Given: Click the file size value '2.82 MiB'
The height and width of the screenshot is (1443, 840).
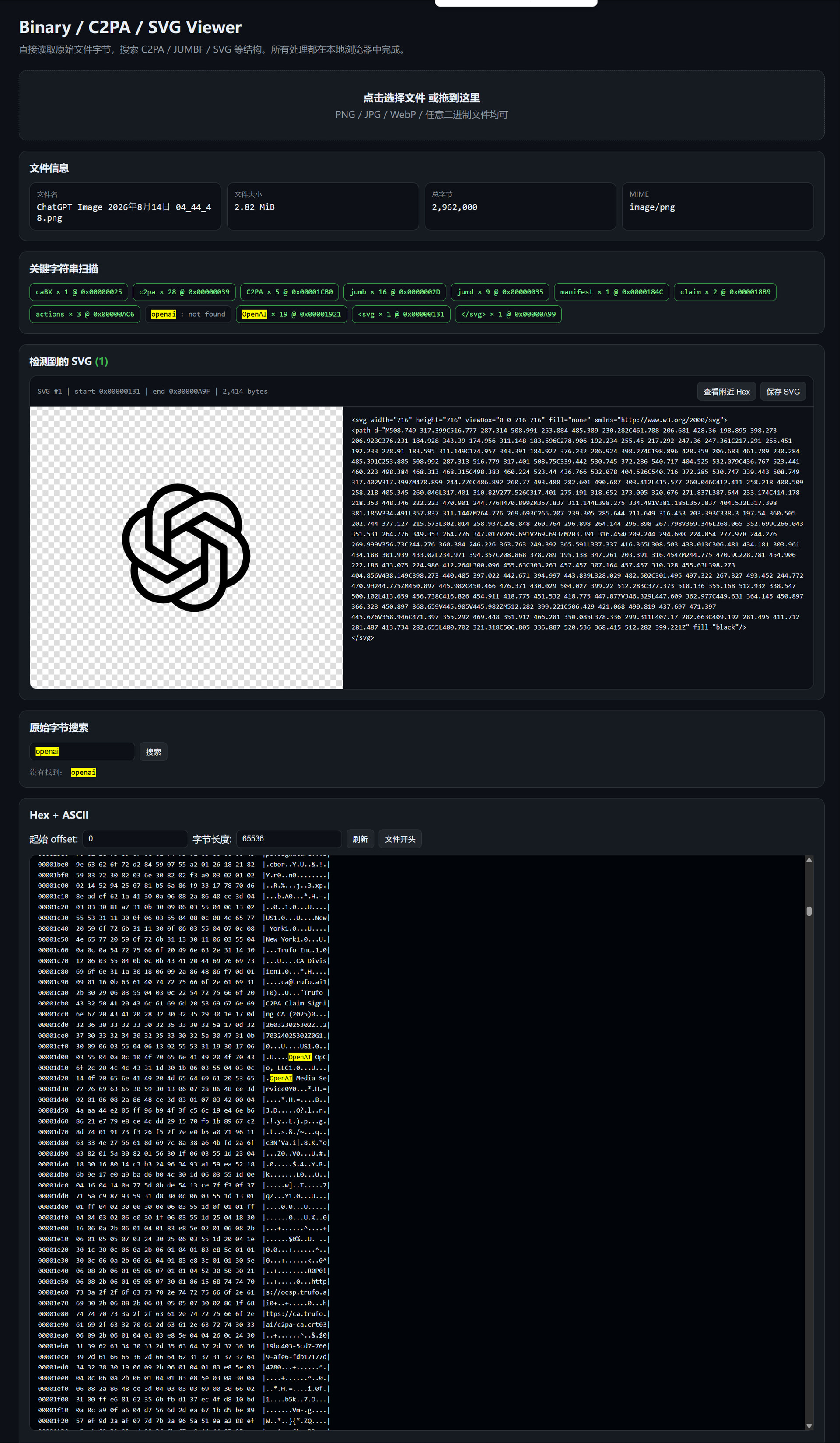Looking at the screenshot, I should pyautogui.click(x=254, y=207).
